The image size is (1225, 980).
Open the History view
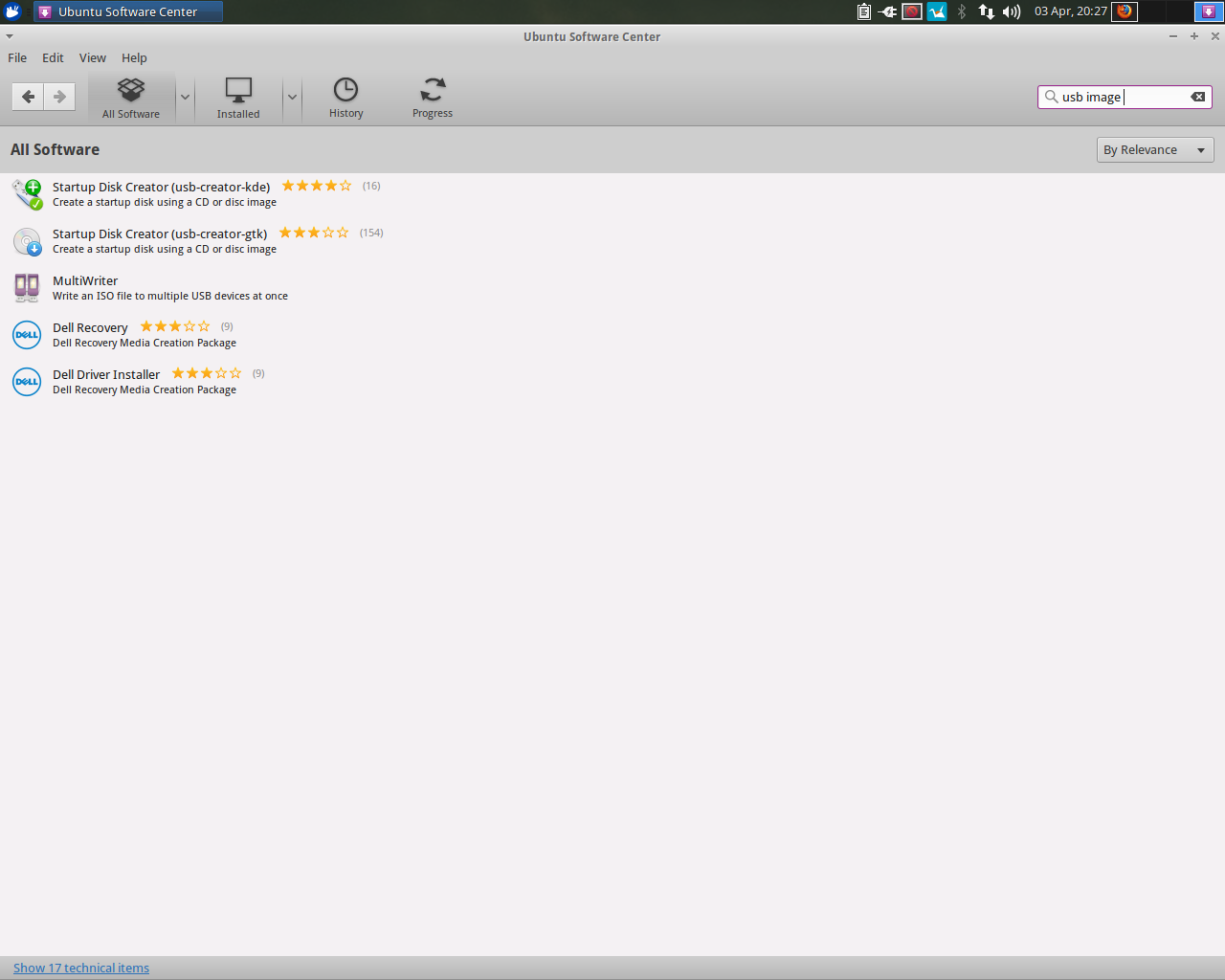click(345, 98)
